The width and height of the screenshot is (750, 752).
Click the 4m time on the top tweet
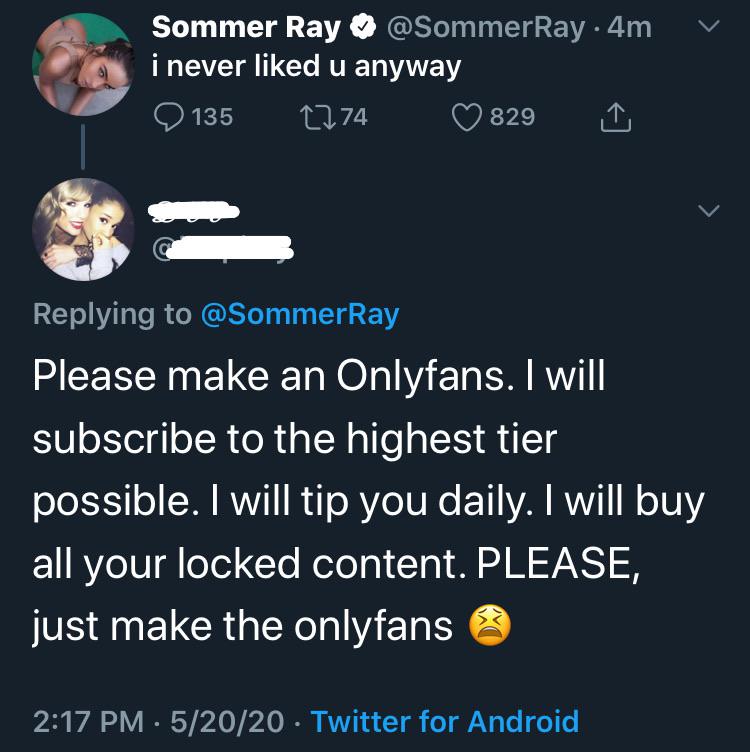pyautogui.click(x=629, y=28)
